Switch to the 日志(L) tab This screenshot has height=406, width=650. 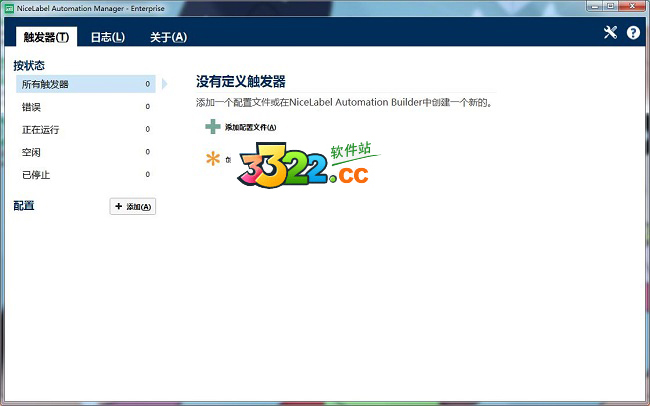107,37
